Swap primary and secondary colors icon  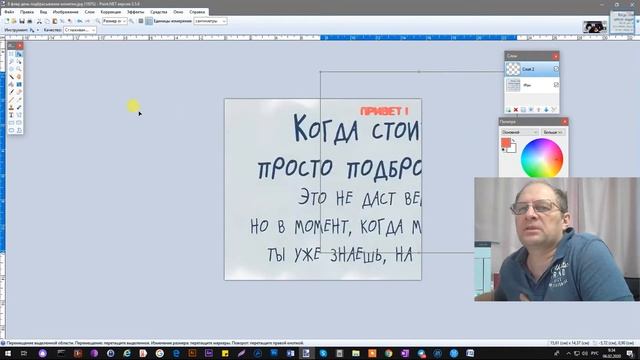click(x=513, y=141)
